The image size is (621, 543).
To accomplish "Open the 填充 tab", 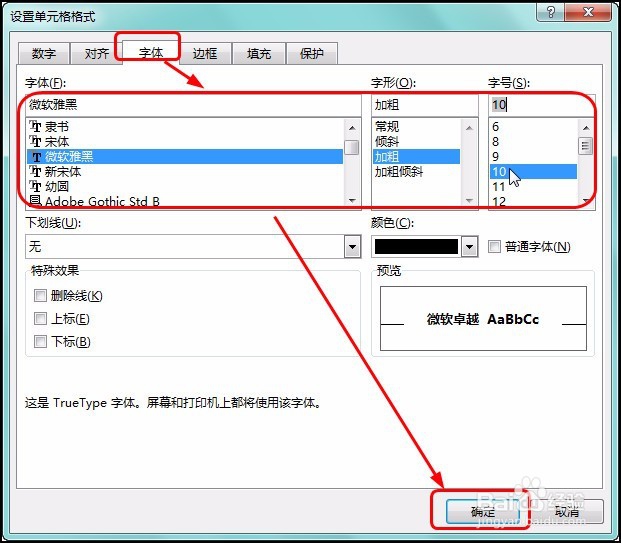I will [259, 53].
